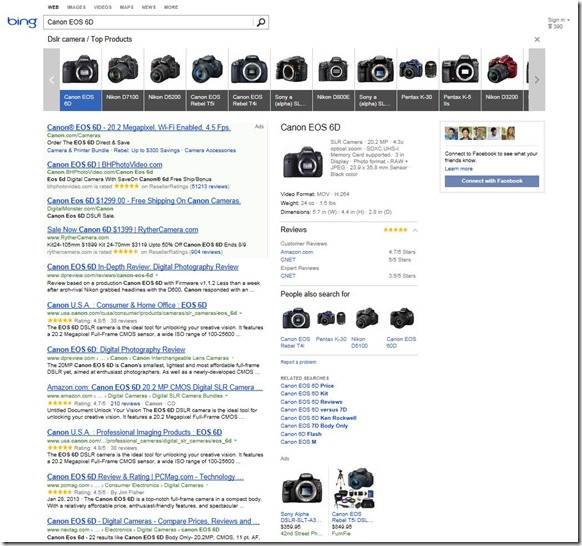Advance carousel with right arrow
The height and width of the screenshot is (546, 582).
(x=537, y=79)
